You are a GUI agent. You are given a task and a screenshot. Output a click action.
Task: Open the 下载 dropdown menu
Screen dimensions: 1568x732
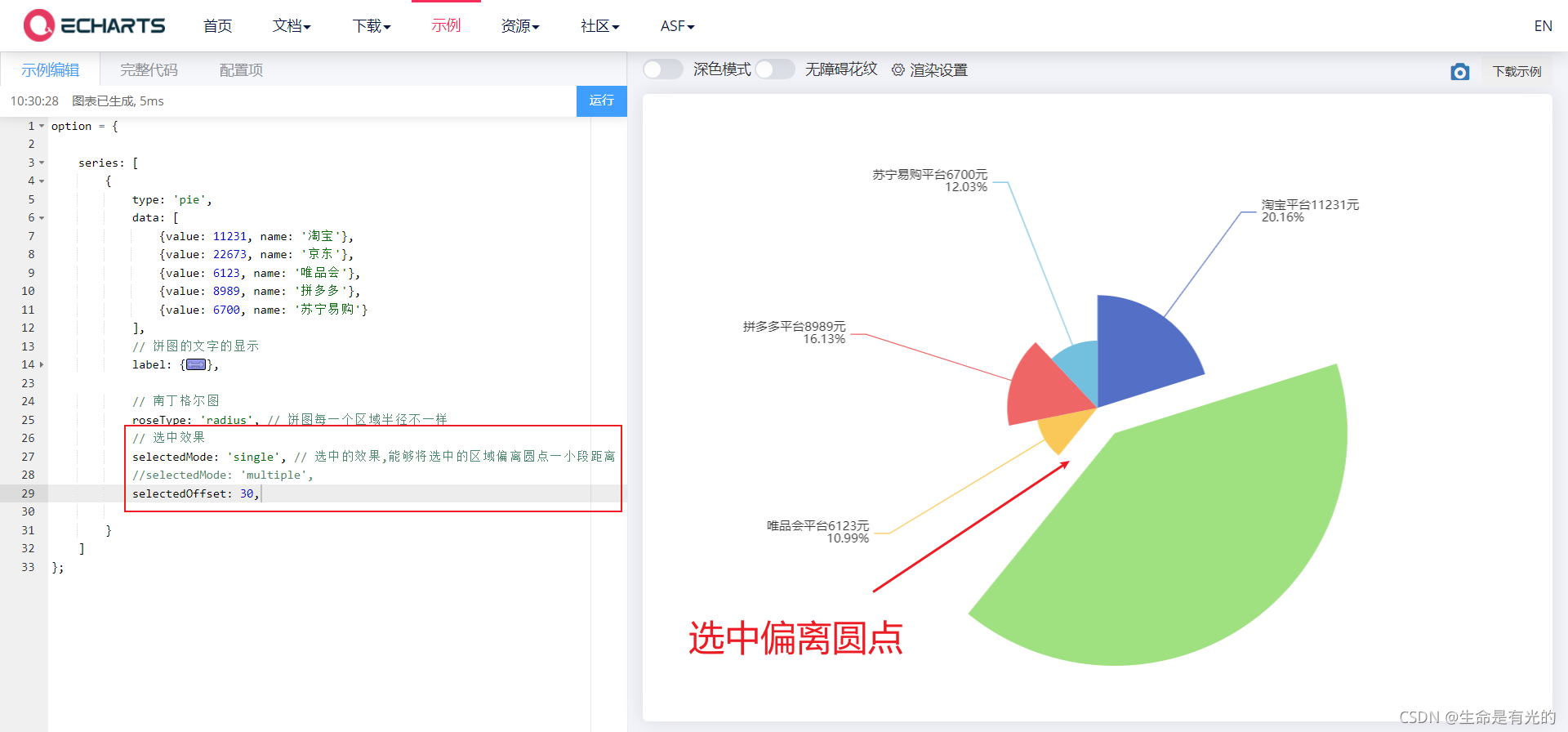click(372, 26)
